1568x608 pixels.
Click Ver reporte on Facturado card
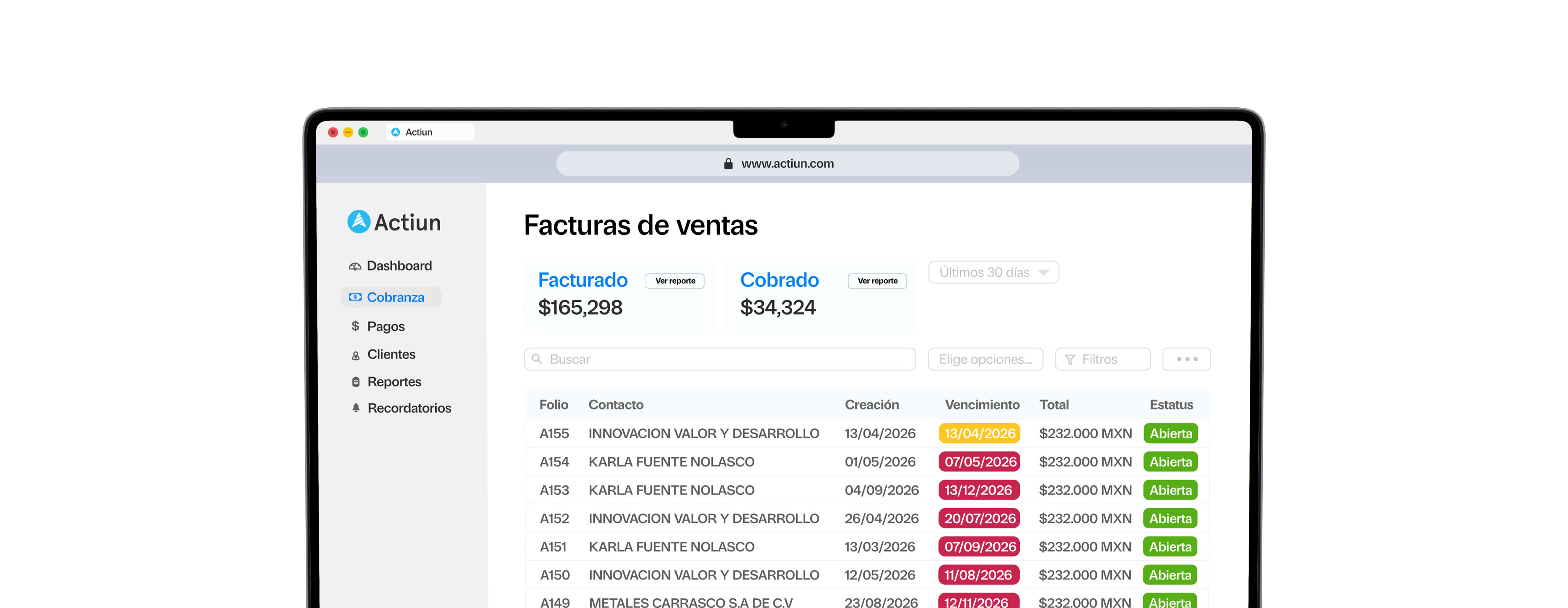coord(675,281)
